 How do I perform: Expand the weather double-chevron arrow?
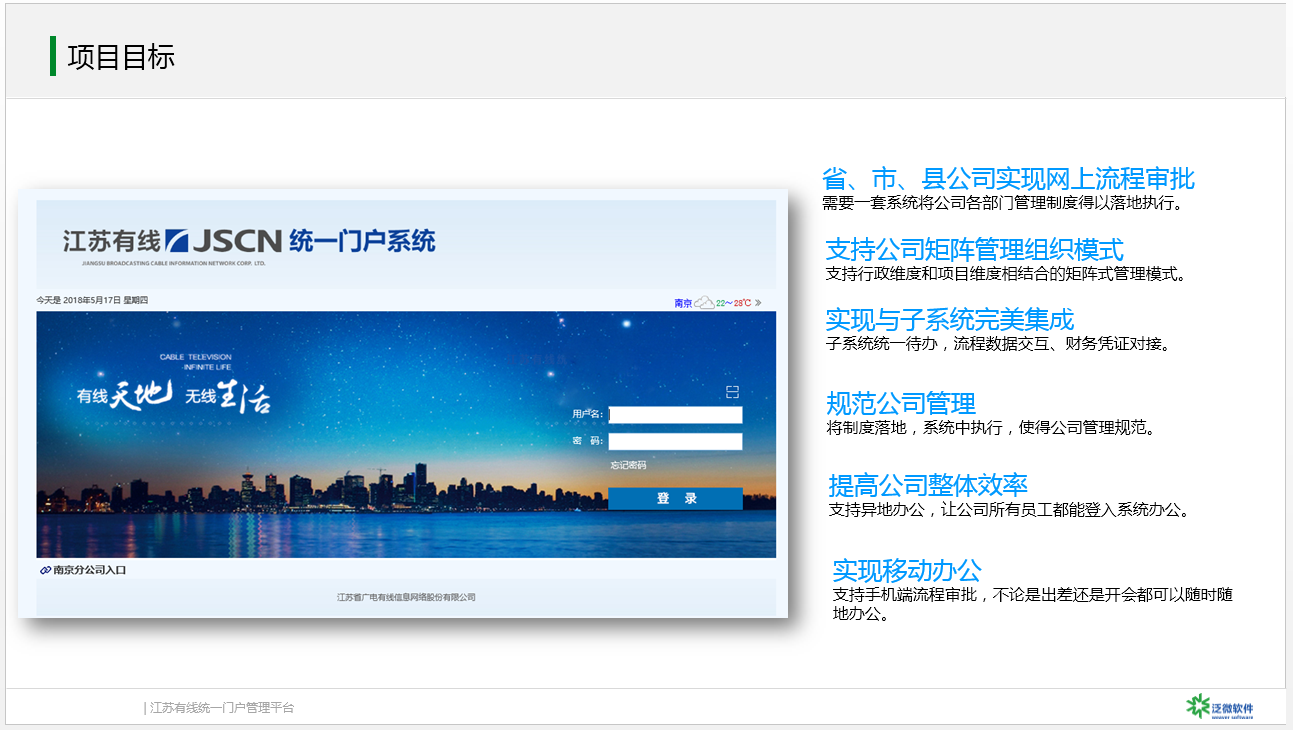point(758,303)
